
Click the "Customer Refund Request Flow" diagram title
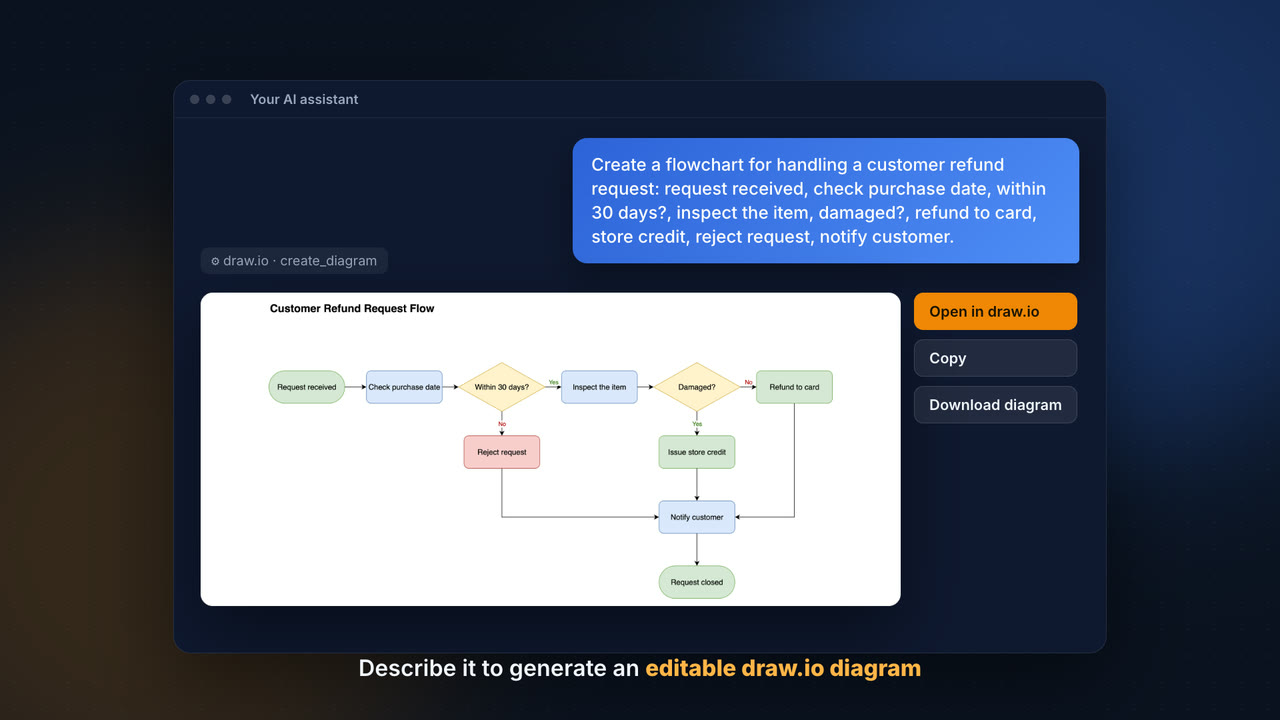[352, 309]
